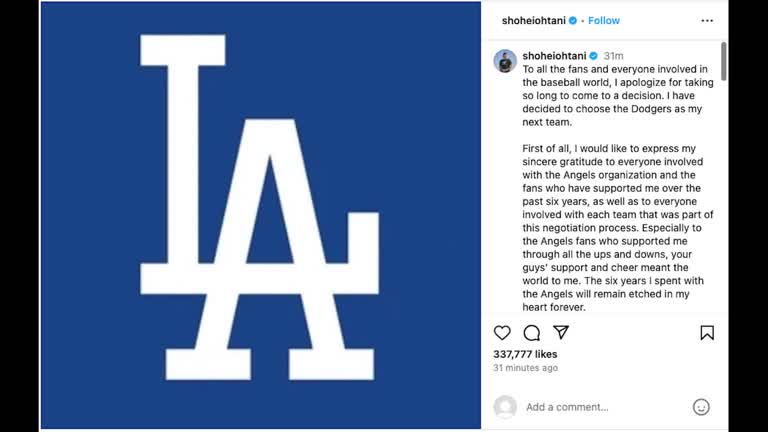The height and width of the screenshot is (432, 768).
Task: Click the shoheiohtani username in the caption
Action: tap(554, 56)
